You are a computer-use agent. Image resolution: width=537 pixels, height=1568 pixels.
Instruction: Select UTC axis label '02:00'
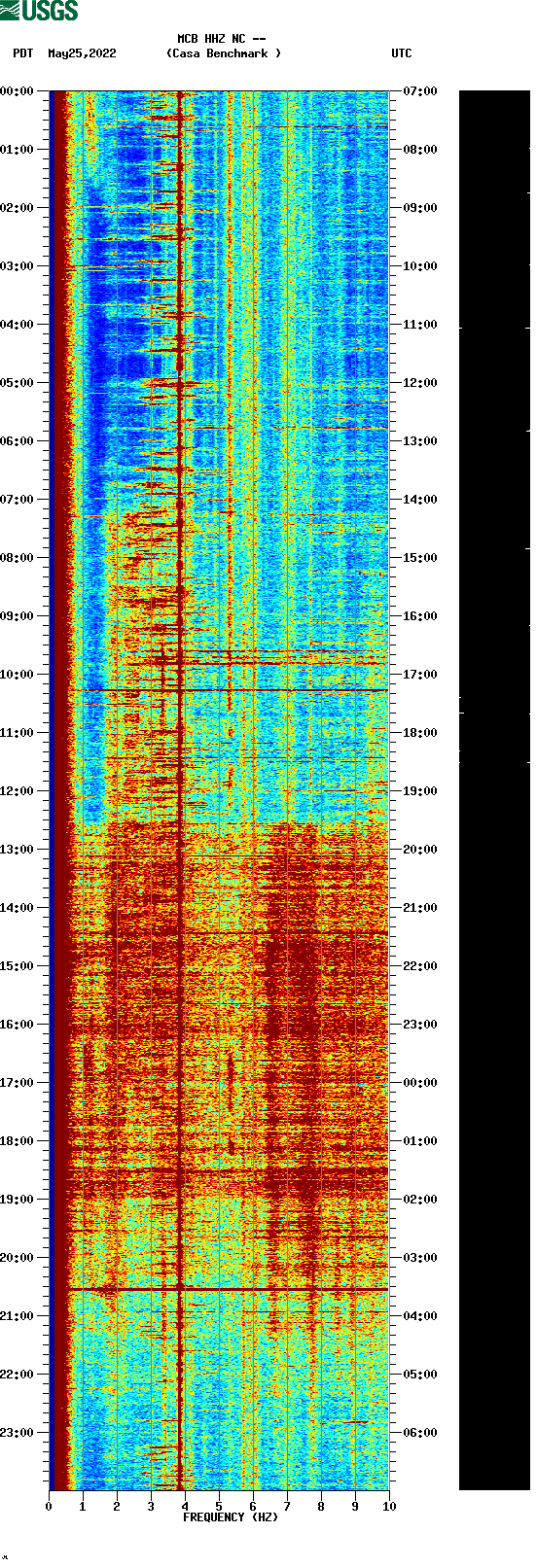pyautogui.click(x=420, y=1200)
